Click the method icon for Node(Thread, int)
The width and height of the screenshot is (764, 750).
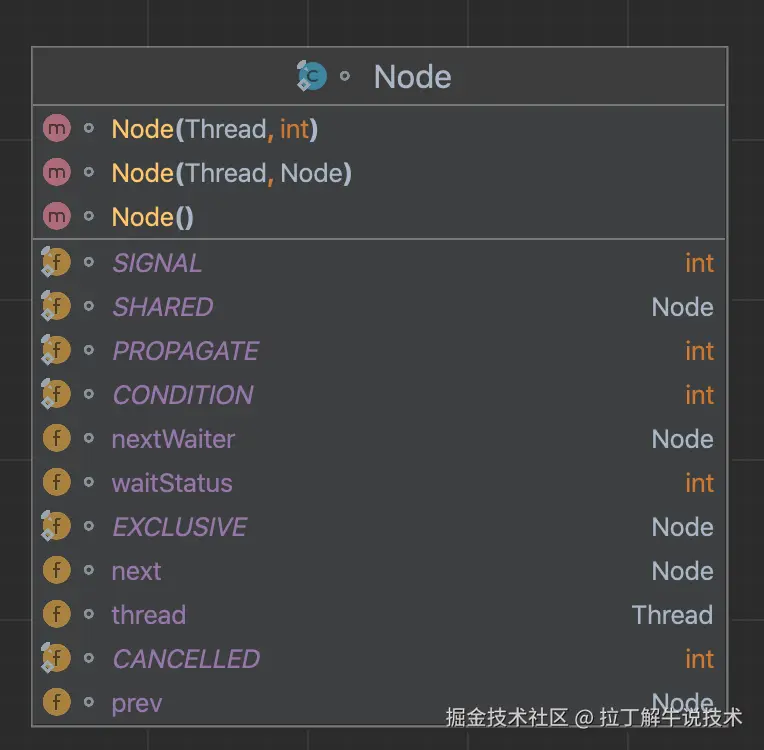click(x=57, y=129)
